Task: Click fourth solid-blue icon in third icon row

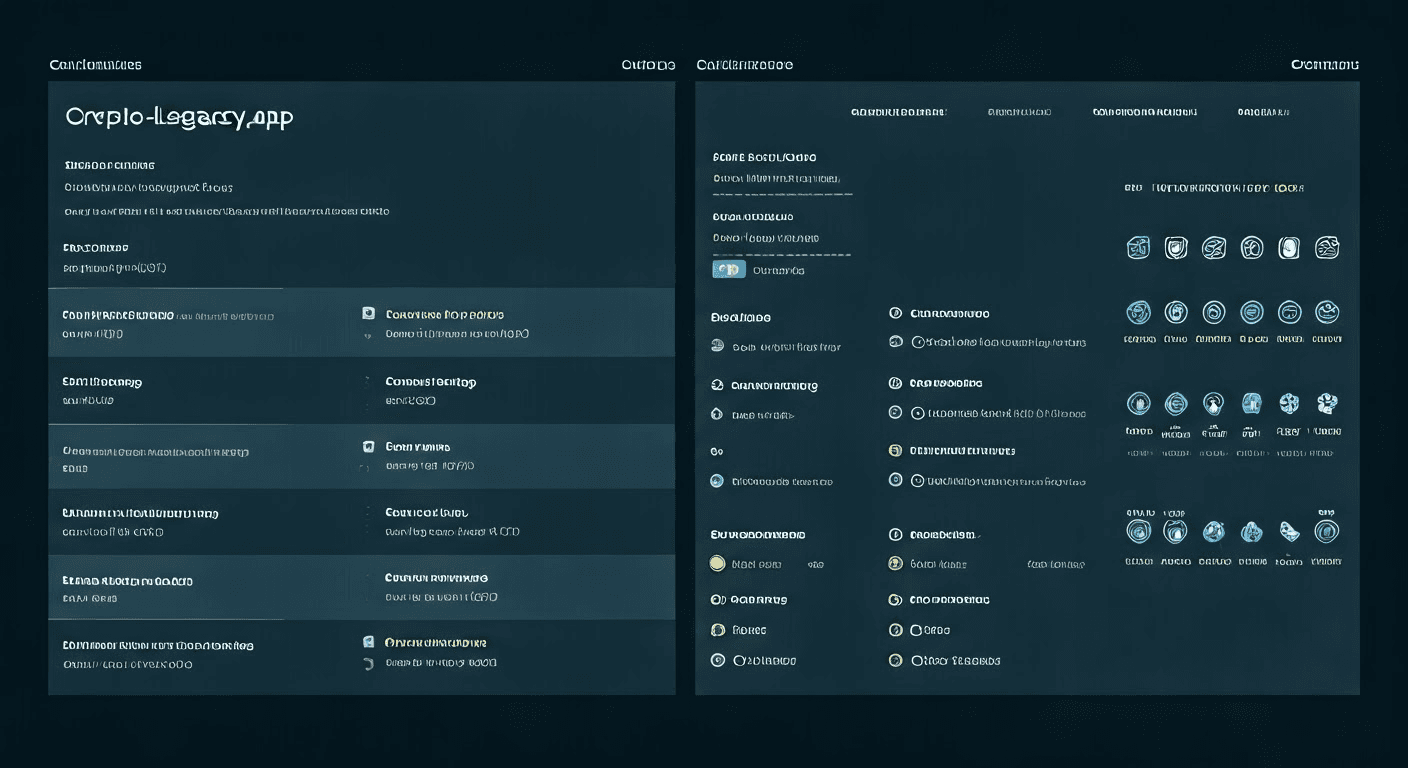Action: click(1251, 403)
